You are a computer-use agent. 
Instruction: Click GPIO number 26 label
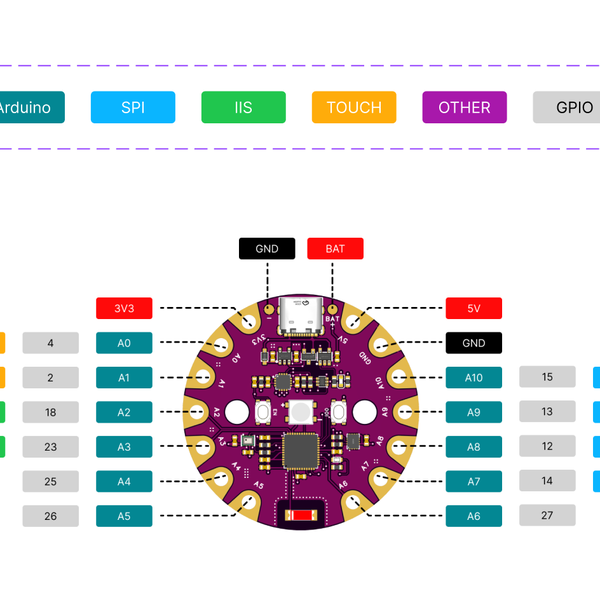[x=51, y=516]
